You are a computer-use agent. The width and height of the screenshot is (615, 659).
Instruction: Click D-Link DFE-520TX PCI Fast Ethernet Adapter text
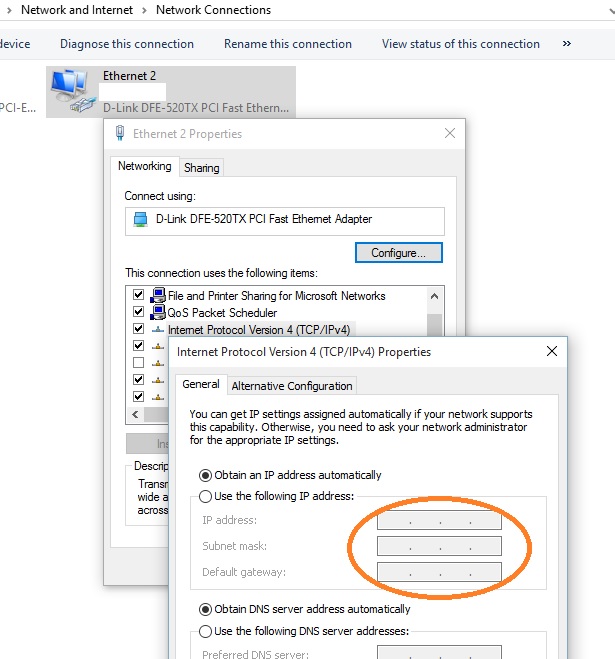[x=264, y=219]
